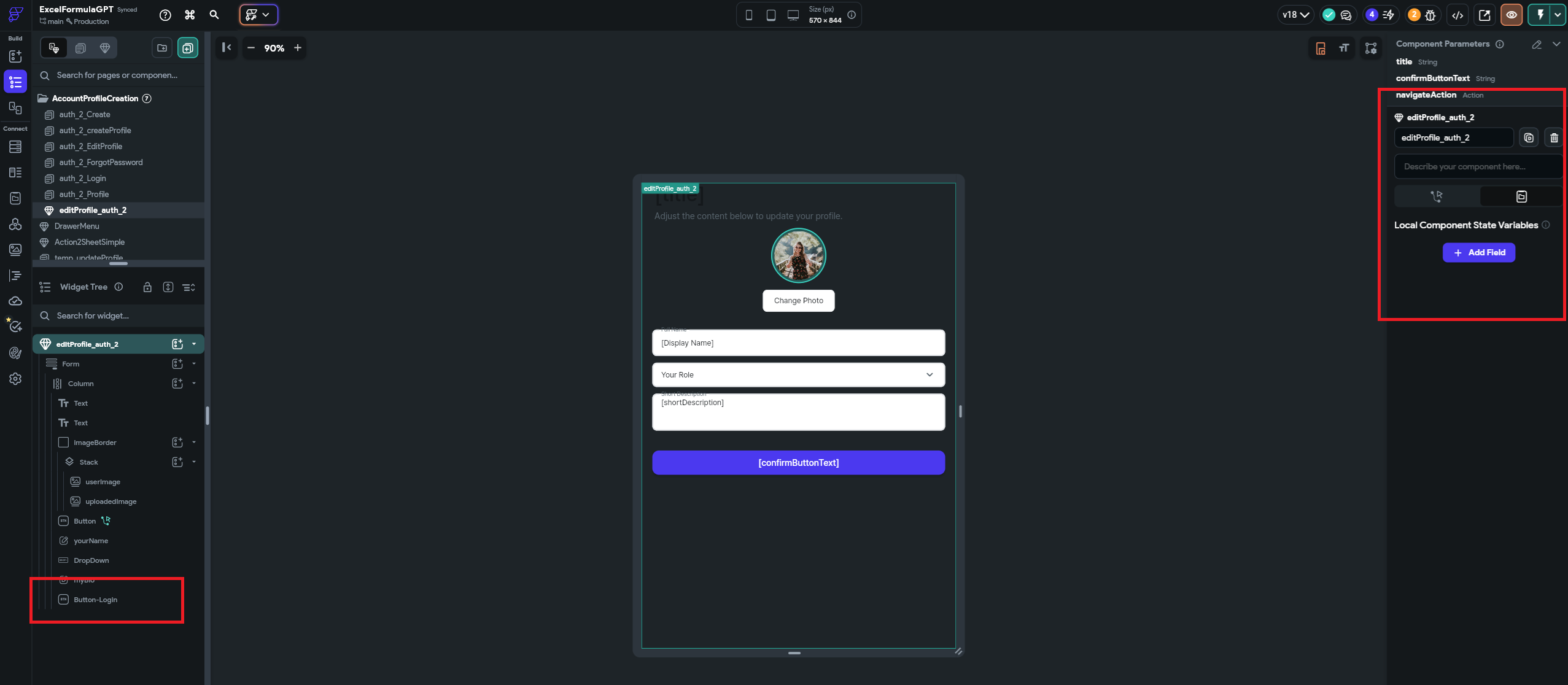Open the Cloud Functions sidebar icon
Image resolution: width=1568 pixels, height=685 pixels.
pos(15,301)
